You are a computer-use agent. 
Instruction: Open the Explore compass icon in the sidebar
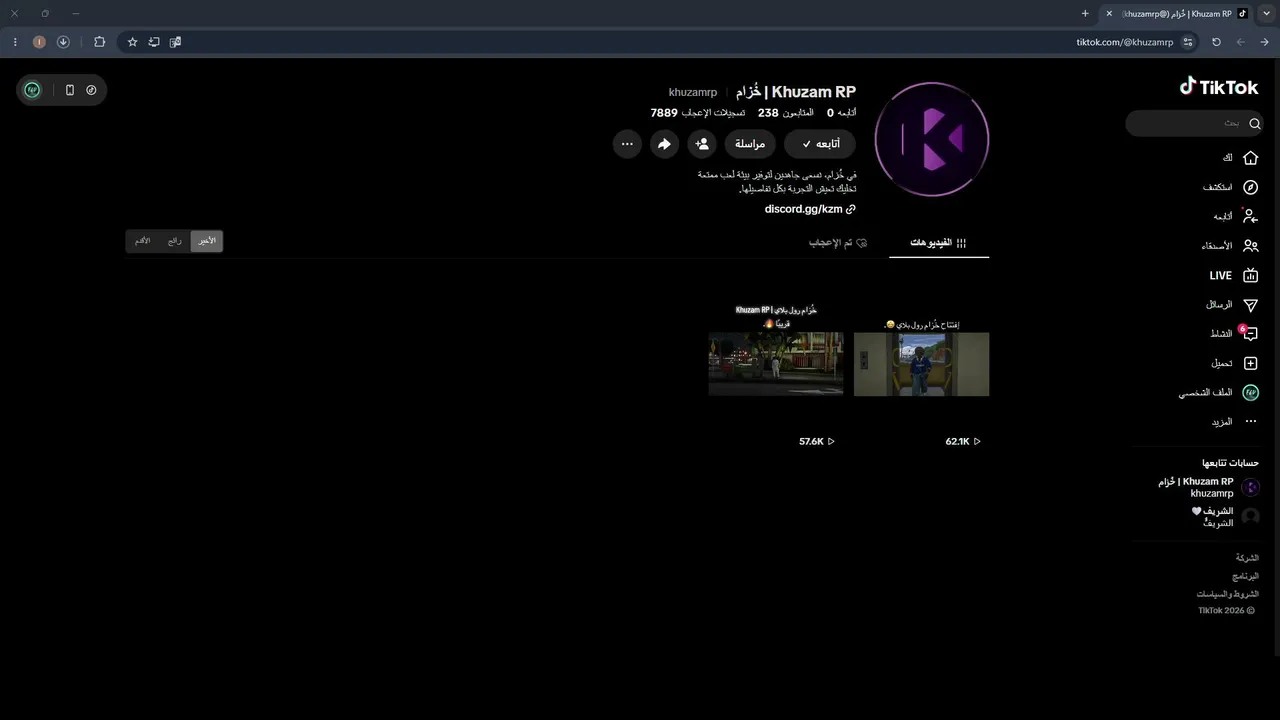[1250, 187]
